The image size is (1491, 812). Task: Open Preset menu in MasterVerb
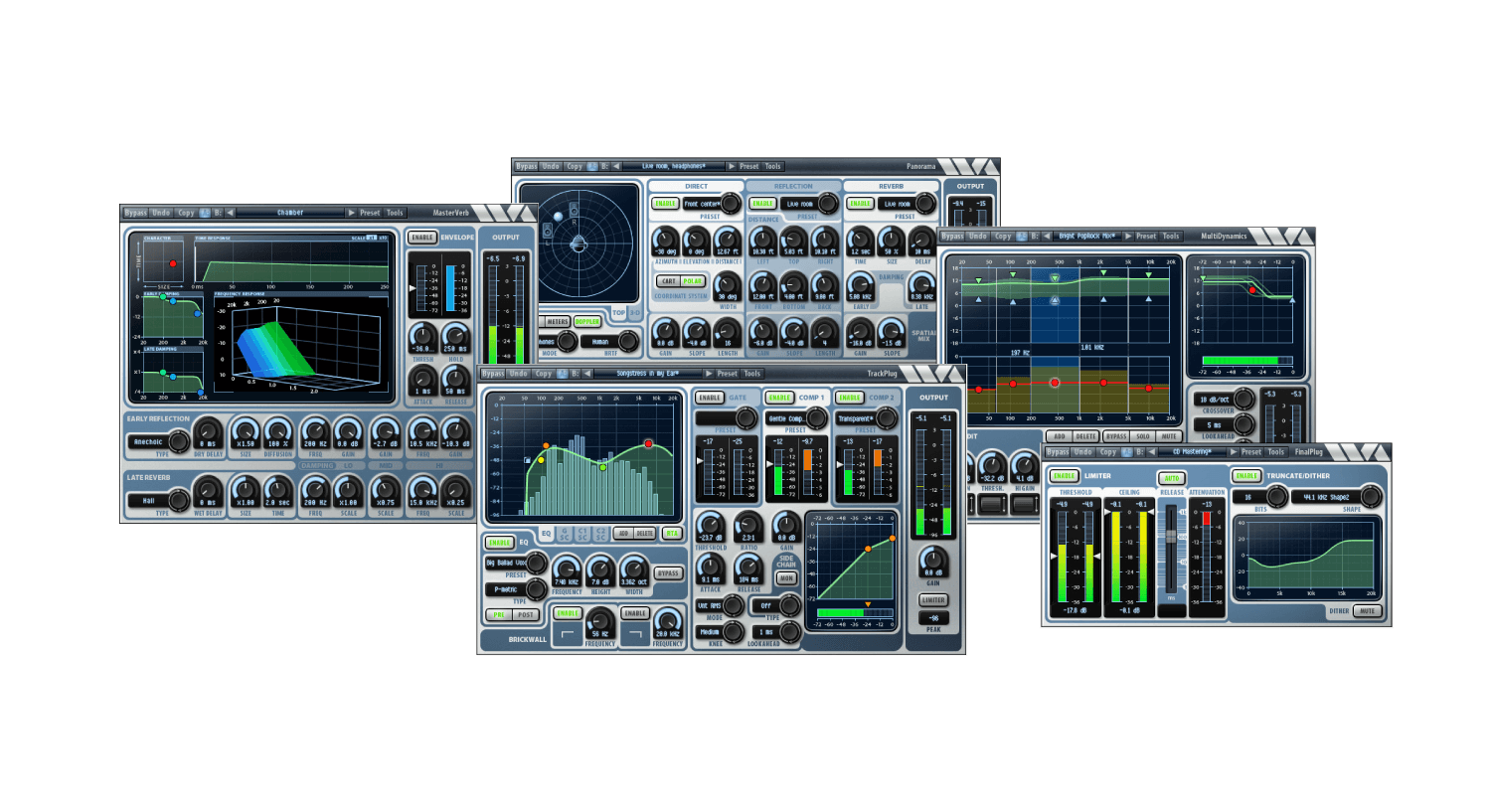pyautogui.click(x=370, y=213)
